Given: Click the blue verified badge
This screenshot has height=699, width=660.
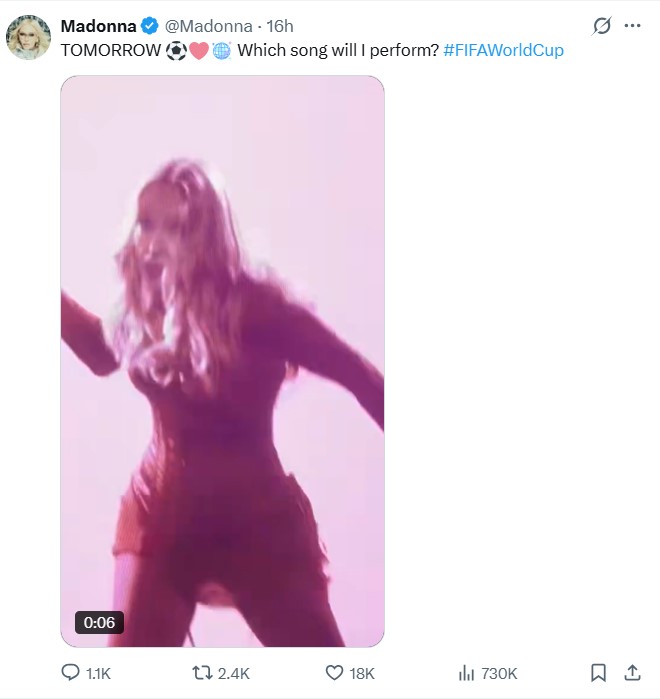Looking at the screenshot, I should point(150,26).
